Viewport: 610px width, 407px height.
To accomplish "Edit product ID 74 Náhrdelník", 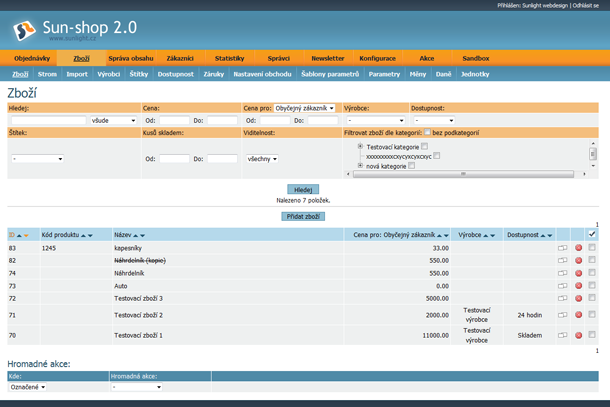I will pos(563,273).
